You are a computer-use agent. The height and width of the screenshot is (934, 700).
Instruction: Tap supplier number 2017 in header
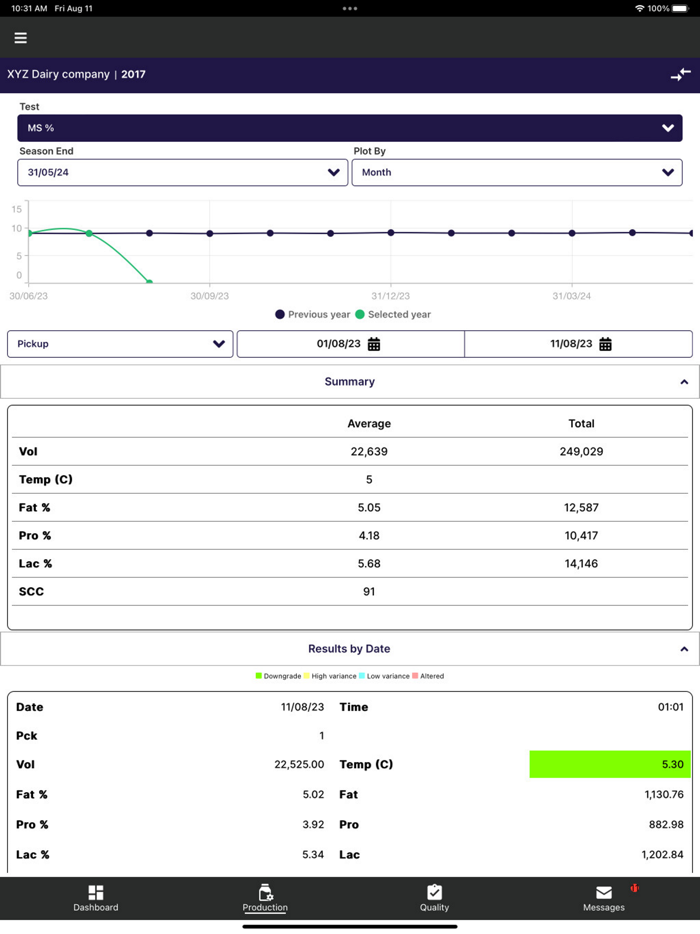click(x=133, y=74)
